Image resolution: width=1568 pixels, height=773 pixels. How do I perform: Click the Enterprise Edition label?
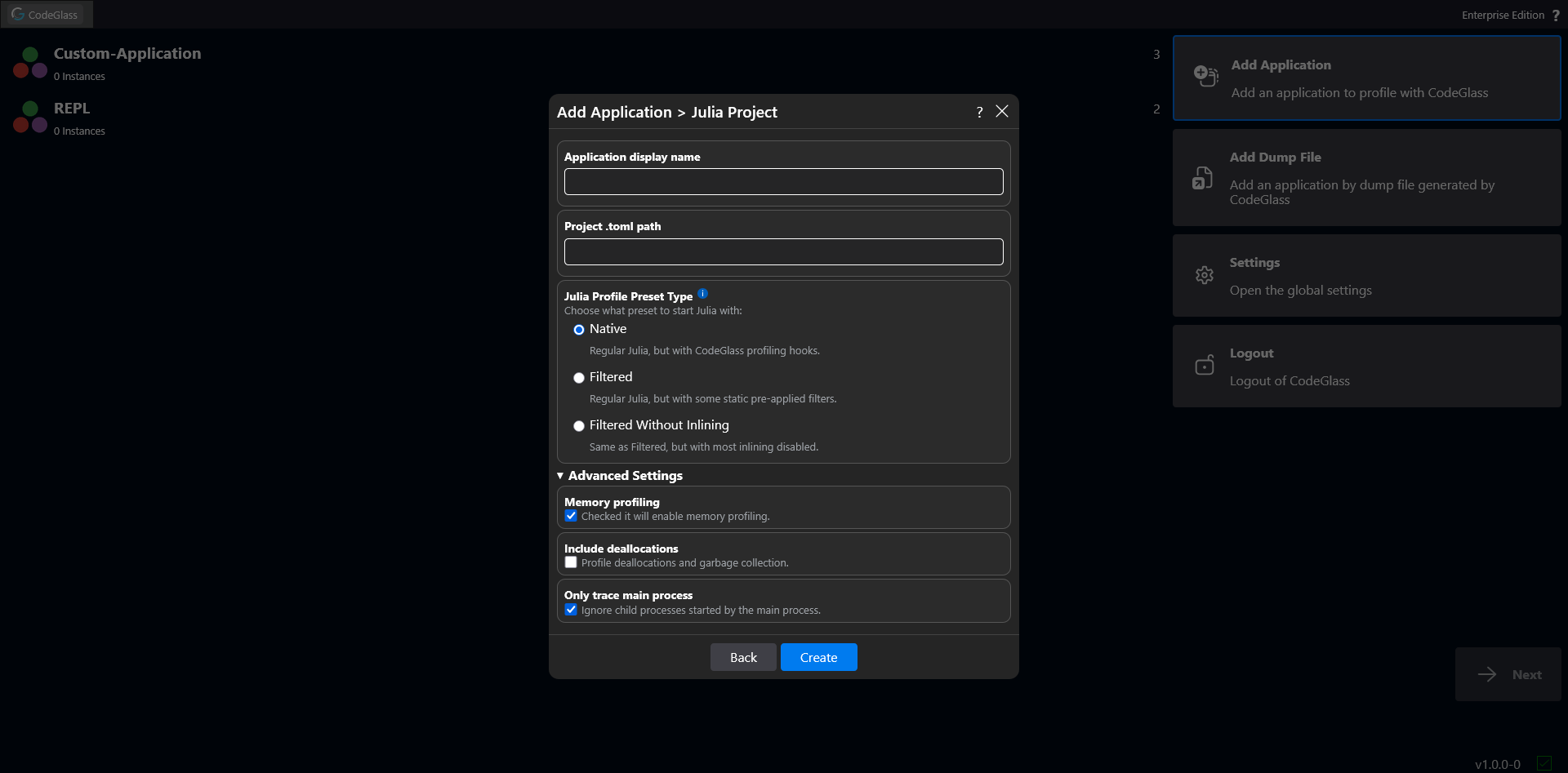pos(1503,16)
